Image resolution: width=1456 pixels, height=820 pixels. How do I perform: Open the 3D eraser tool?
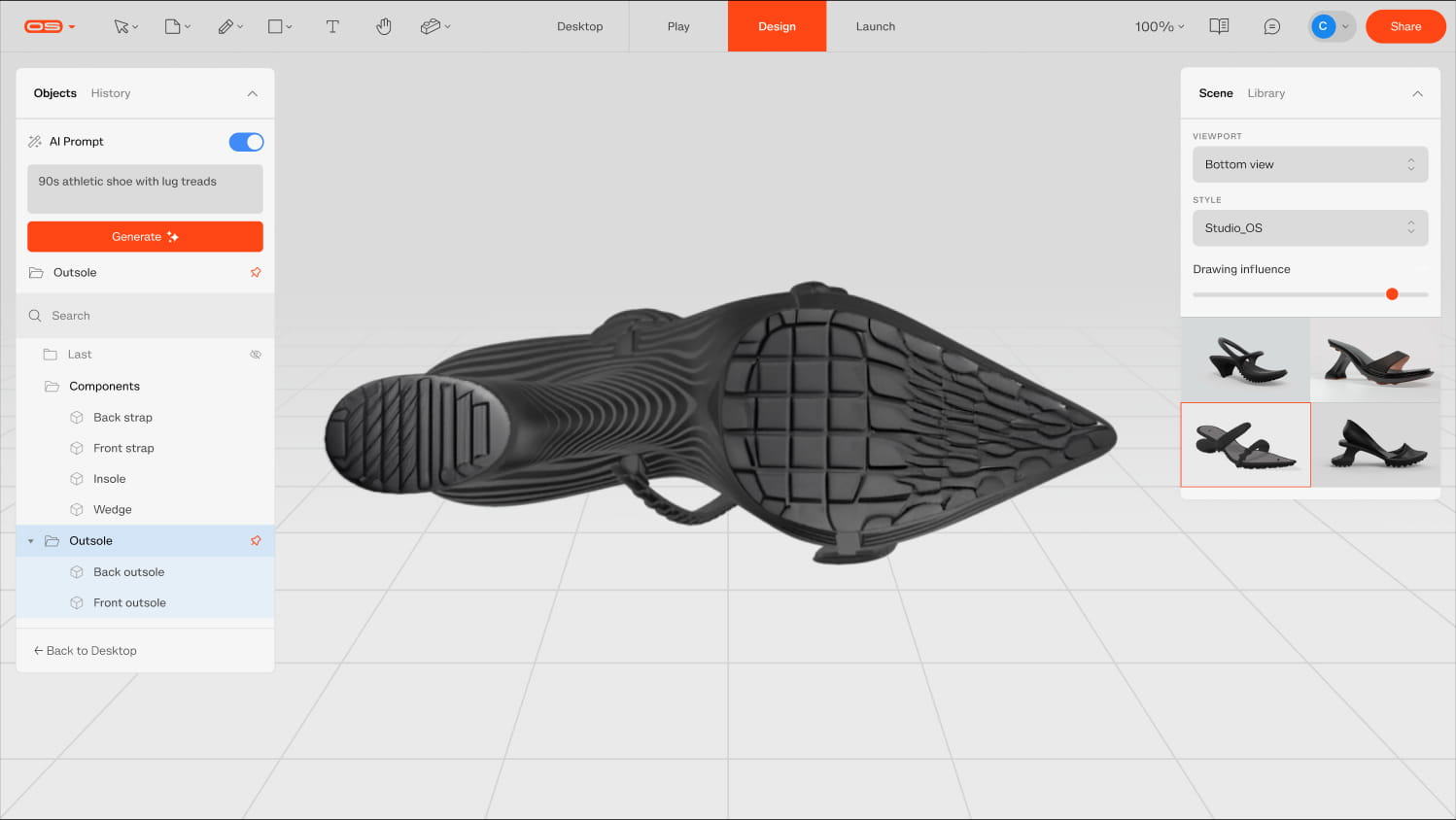431,27
